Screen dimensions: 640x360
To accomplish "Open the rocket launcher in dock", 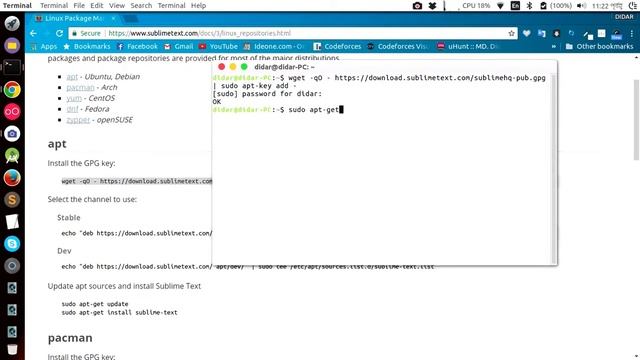I will (x=12, y=23).
